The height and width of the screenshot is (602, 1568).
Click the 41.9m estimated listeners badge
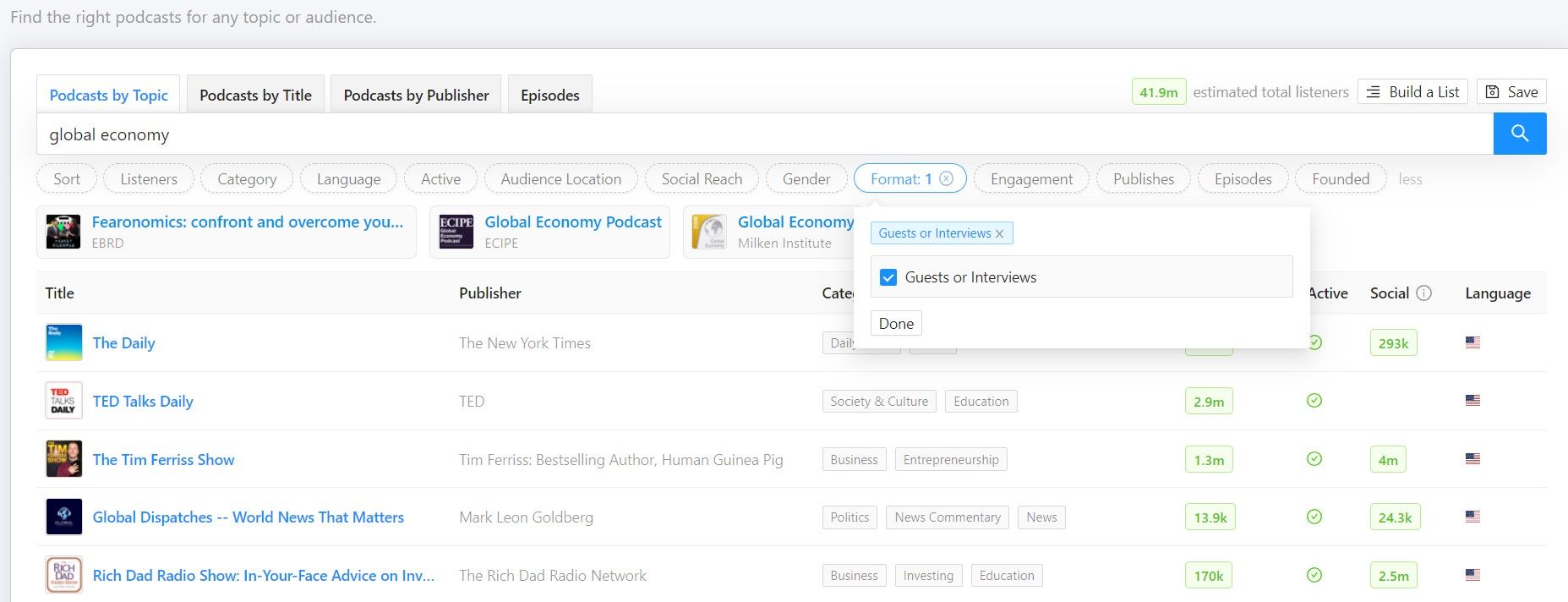pos(1159,92)
